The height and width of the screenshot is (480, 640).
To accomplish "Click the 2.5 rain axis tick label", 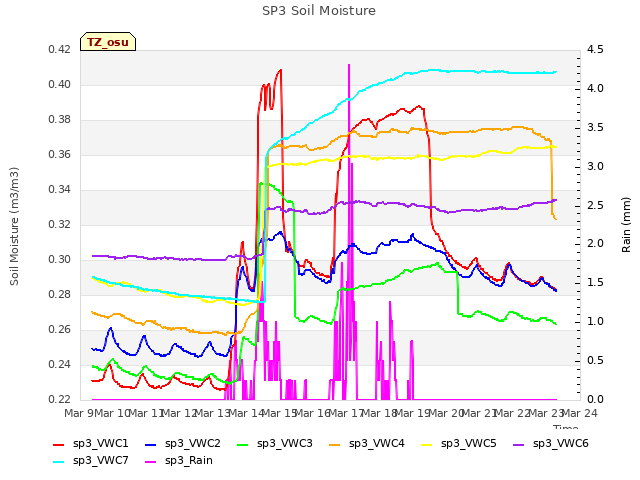I will tap(595, 205).
